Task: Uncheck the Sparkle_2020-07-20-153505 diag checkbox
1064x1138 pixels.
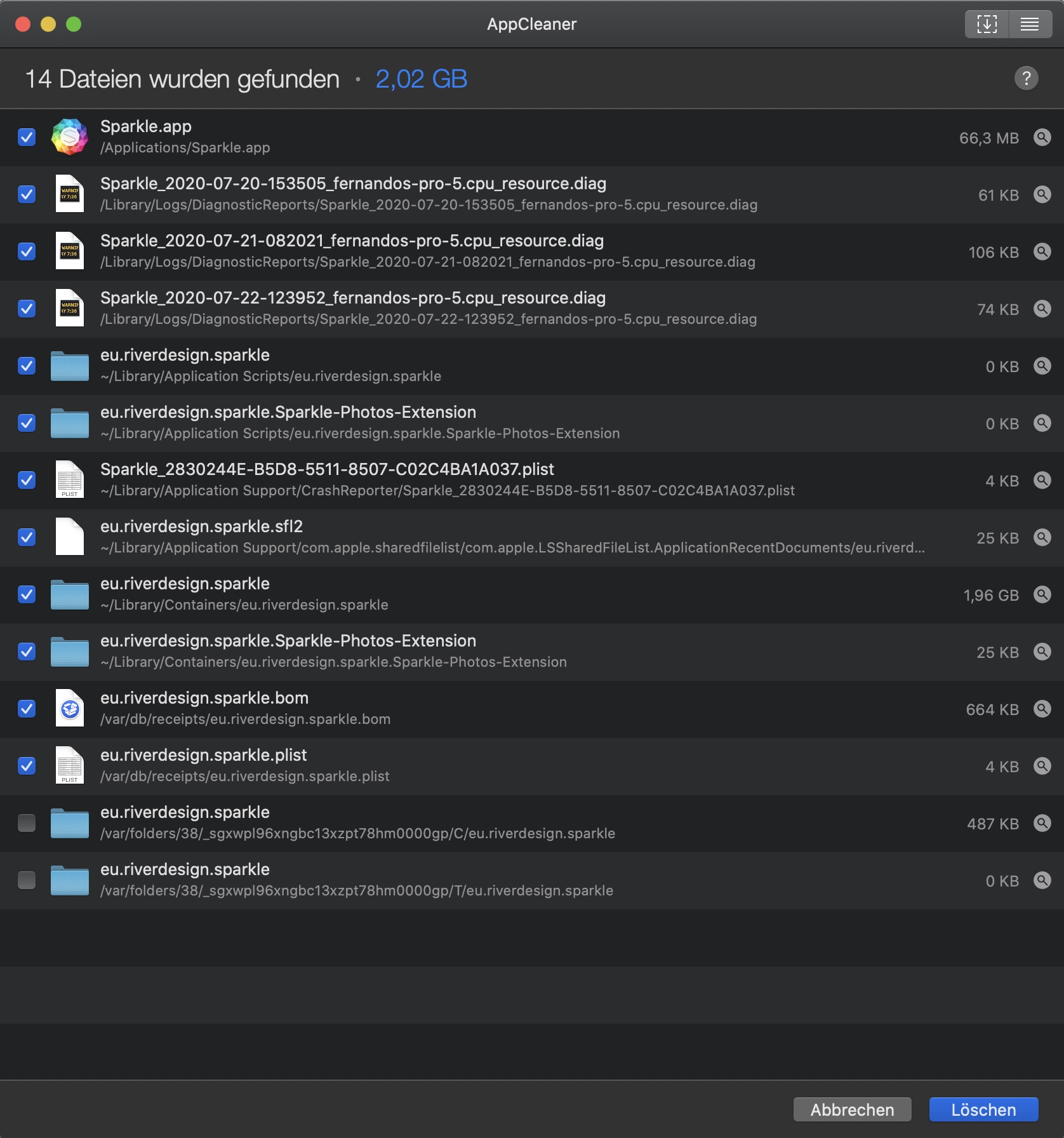Action: pyautogui.click(x=27, y=194)
